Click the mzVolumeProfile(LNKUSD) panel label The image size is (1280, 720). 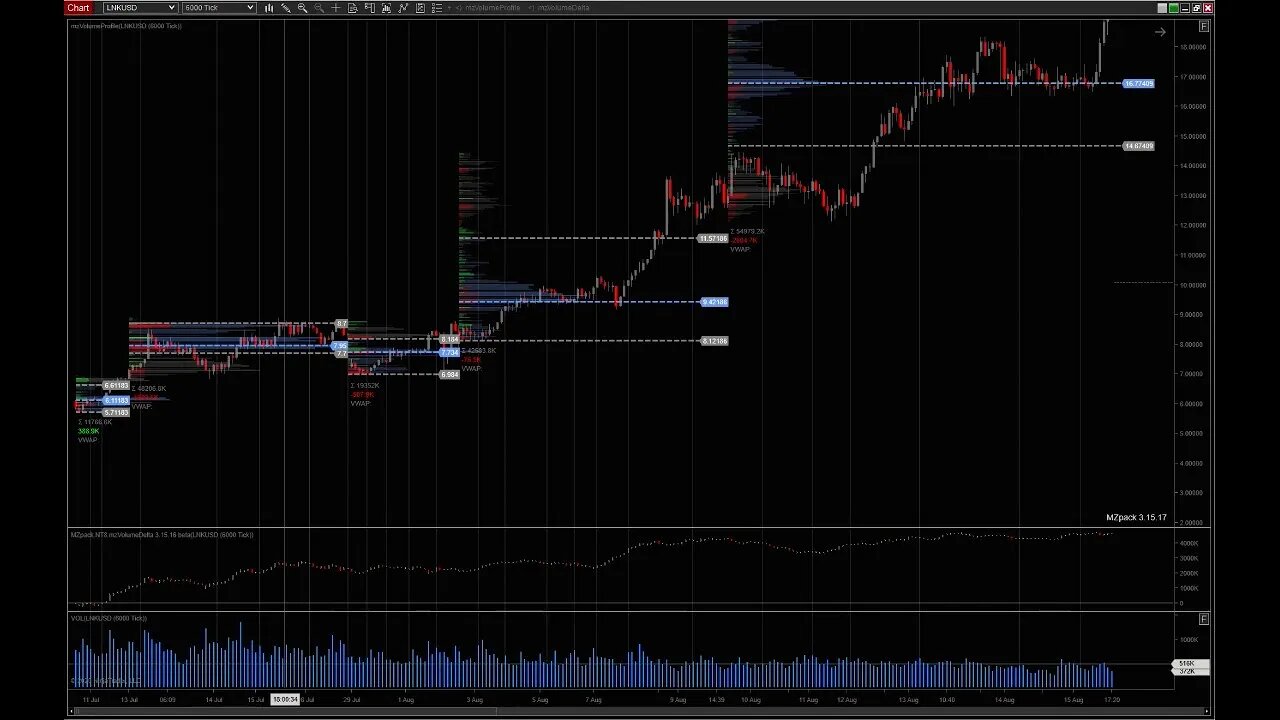(x=126, y=26)
